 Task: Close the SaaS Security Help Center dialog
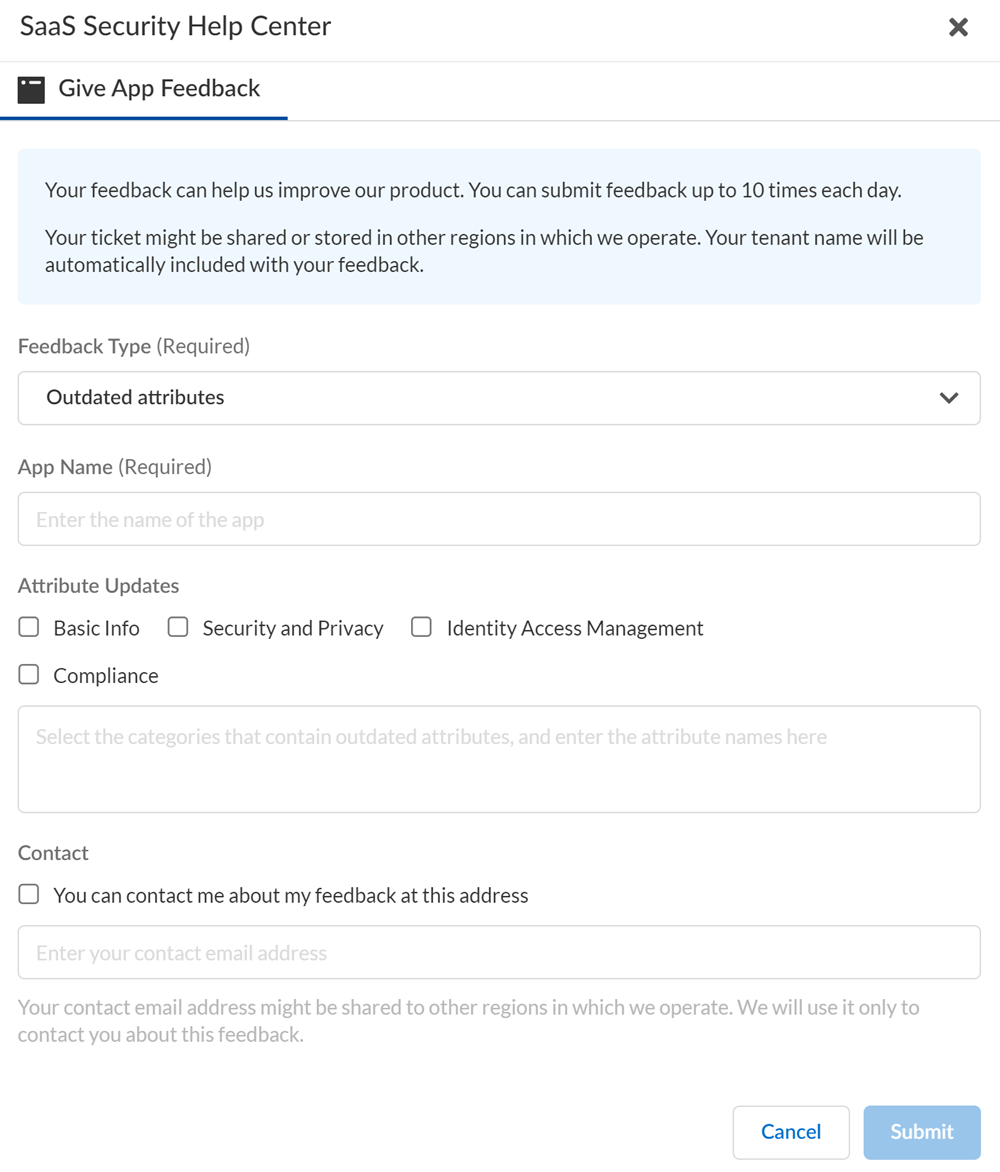[x=958, y=28]
